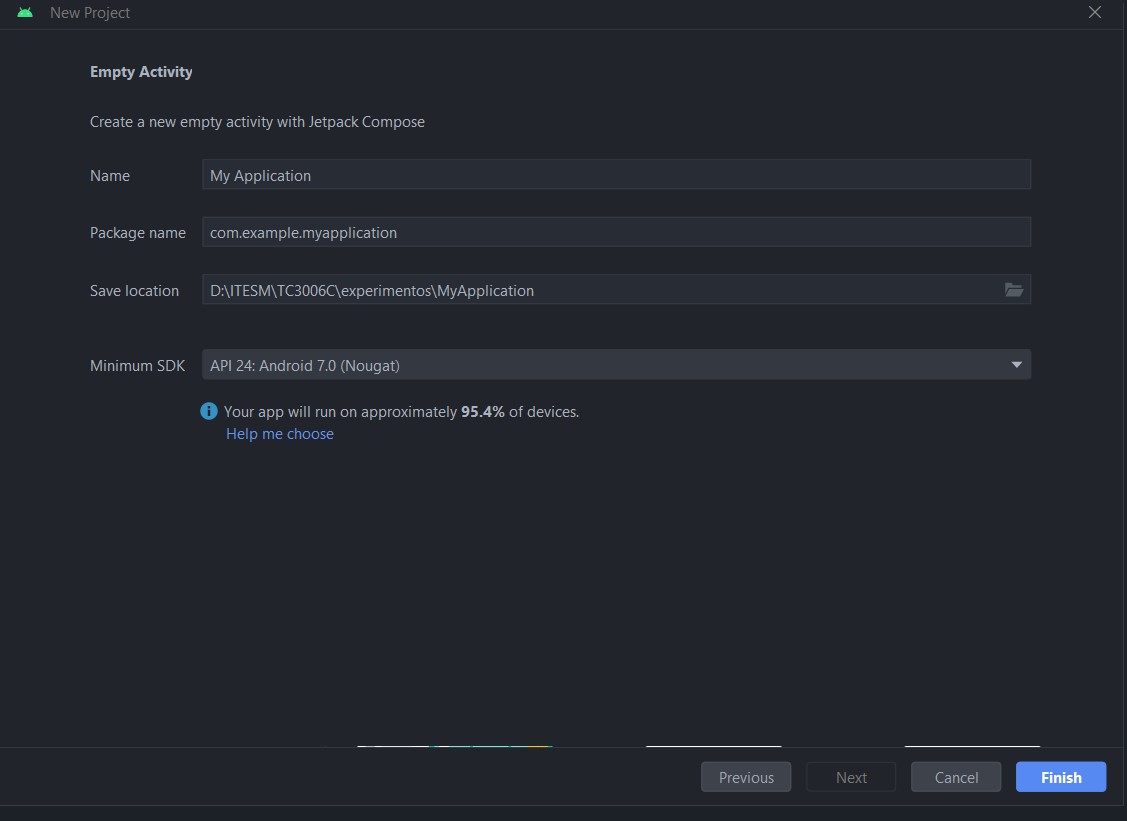Browse folders using the Save location icon
Image resolution: width=1127 pixels, height=821 pixels.
tap(1014, 290)
